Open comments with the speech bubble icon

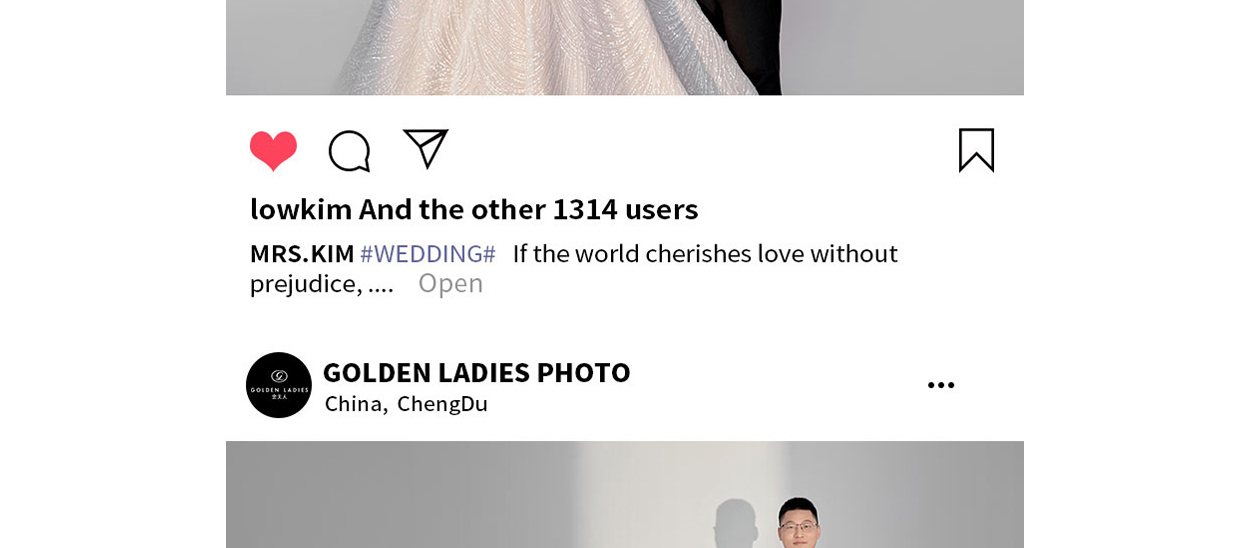click(349, 151)
